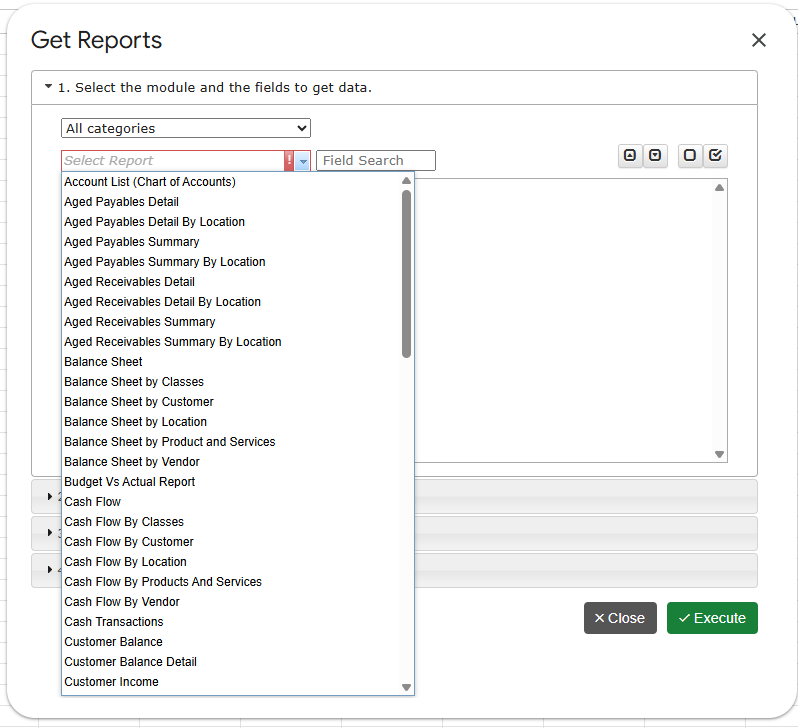The image size is (798, 728).
Task: Pick Balance Sheet by Product and Services
Action: (x=232, y=442)
